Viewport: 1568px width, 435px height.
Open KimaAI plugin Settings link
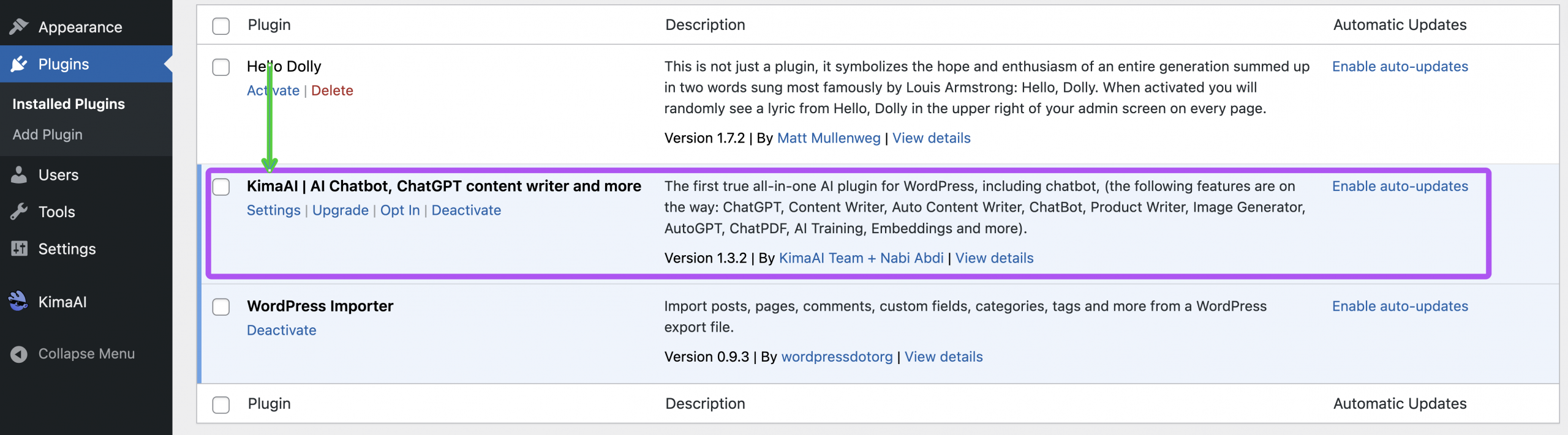click(273, 210)
